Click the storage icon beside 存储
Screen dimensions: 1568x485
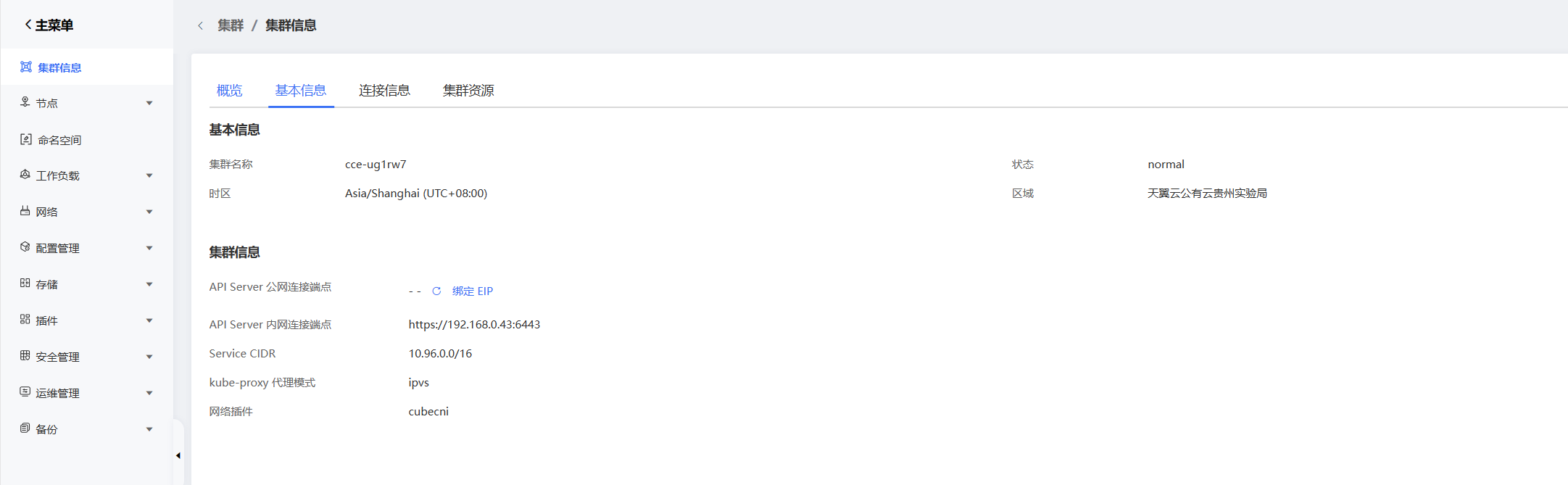point(25,283)
